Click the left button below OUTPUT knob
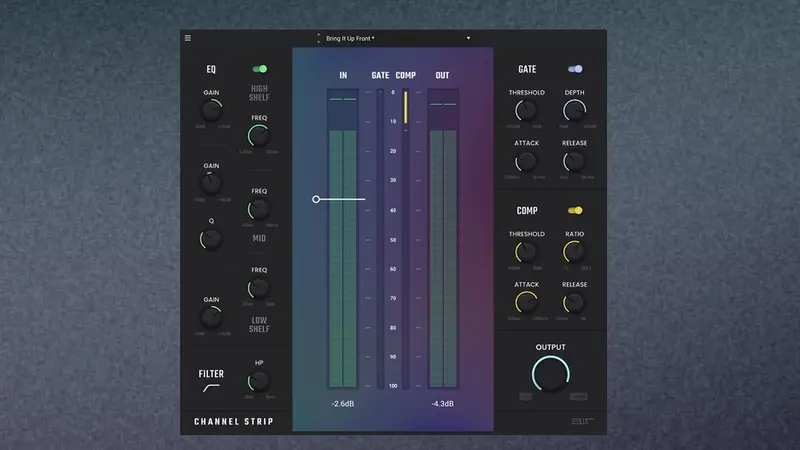 coord(526,396)
